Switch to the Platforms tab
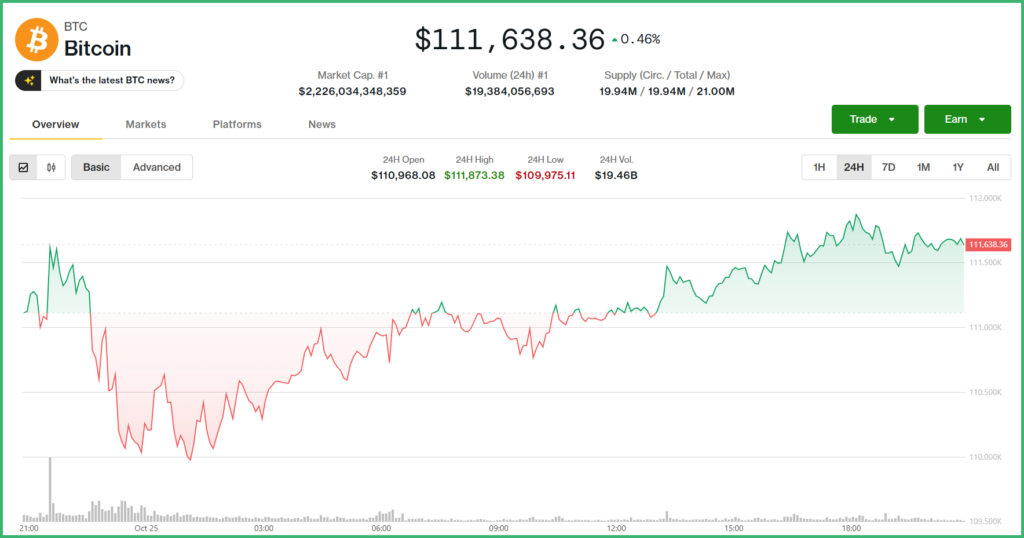 [237, 124]
